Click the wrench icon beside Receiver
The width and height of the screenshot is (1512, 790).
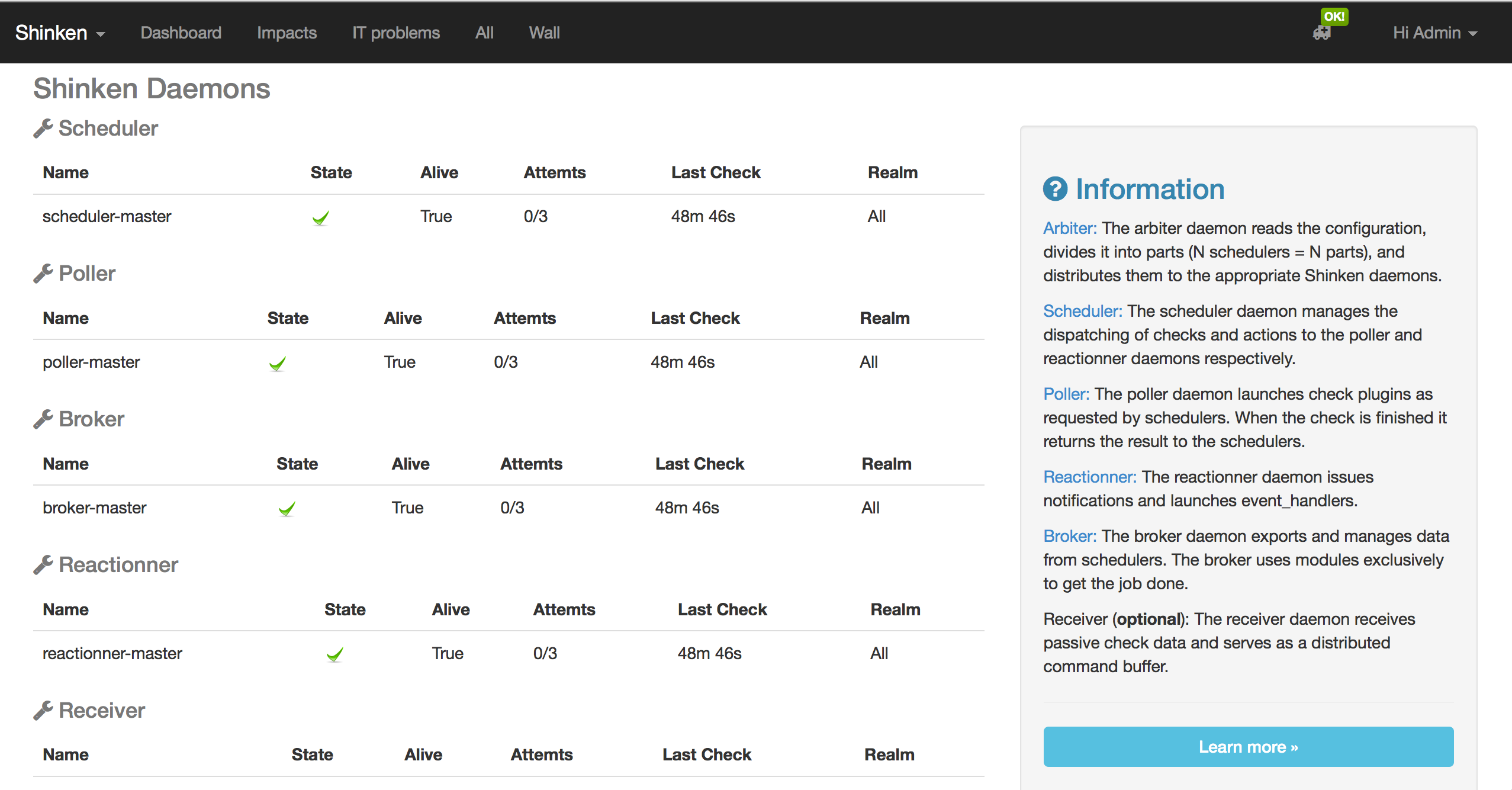[43, 710]
